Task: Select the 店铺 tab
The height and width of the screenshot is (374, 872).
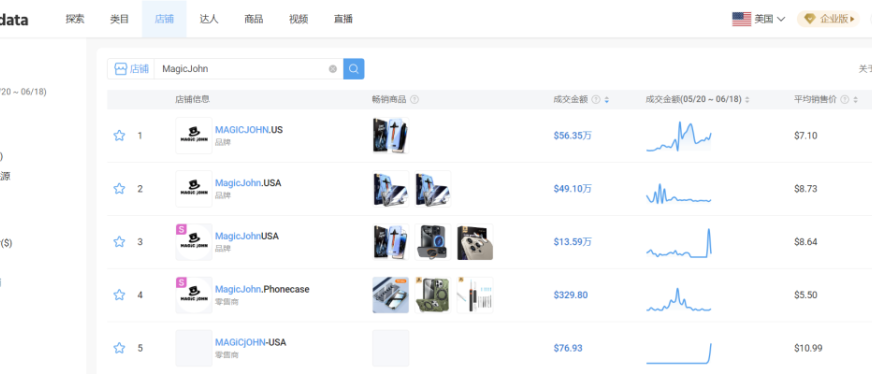Action: point(164,19)
